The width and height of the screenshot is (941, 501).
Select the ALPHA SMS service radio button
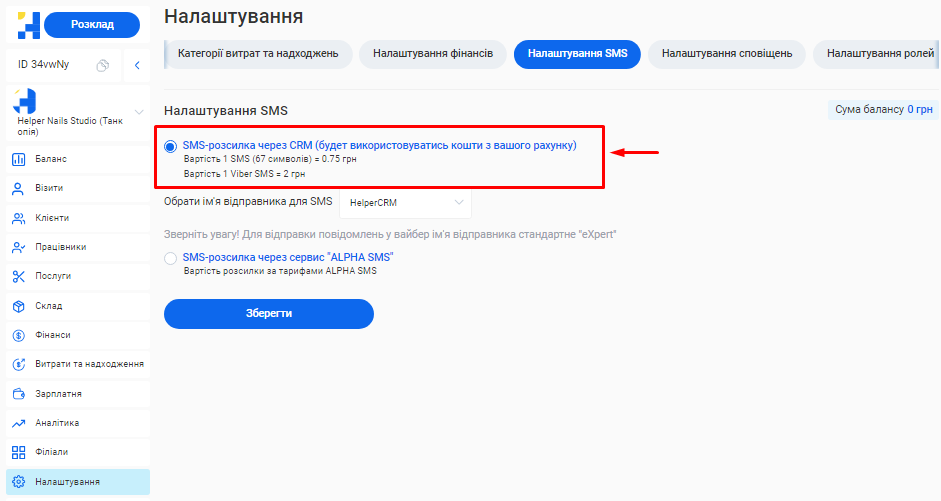170,258
